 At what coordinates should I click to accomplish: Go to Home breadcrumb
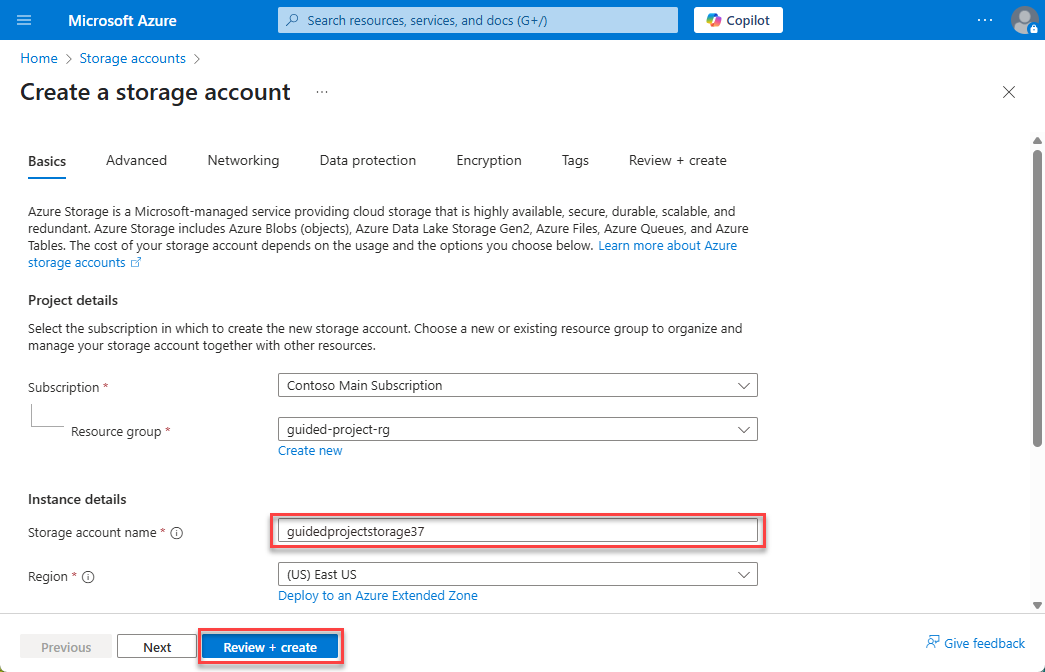(39, 59)
